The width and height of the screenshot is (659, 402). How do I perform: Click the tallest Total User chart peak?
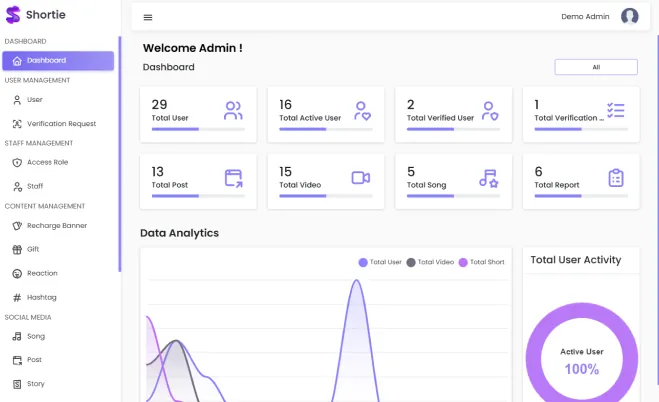(x=357, y=281)
